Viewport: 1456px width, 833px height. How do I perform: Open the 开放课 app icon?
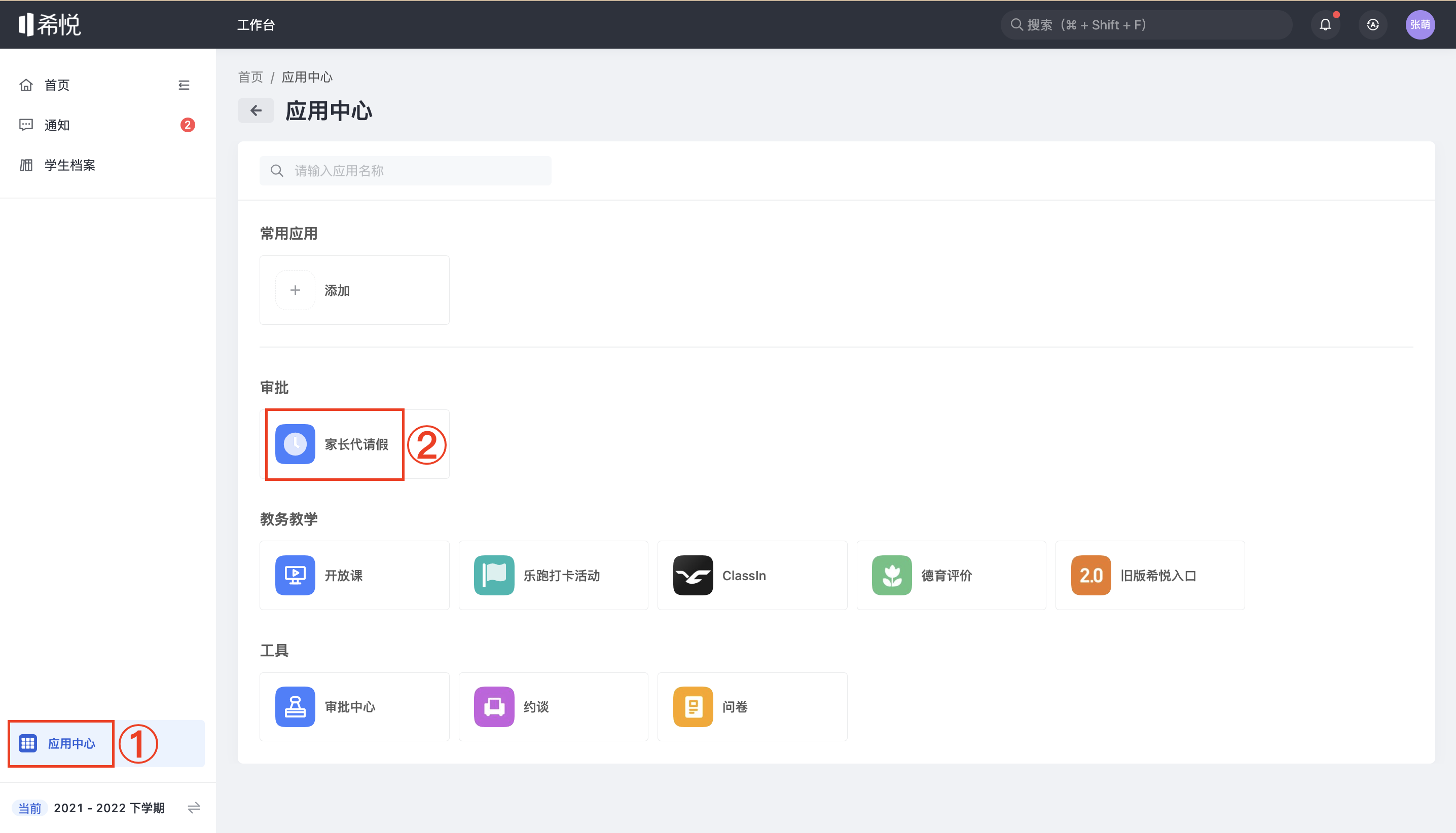coord(296,576)
